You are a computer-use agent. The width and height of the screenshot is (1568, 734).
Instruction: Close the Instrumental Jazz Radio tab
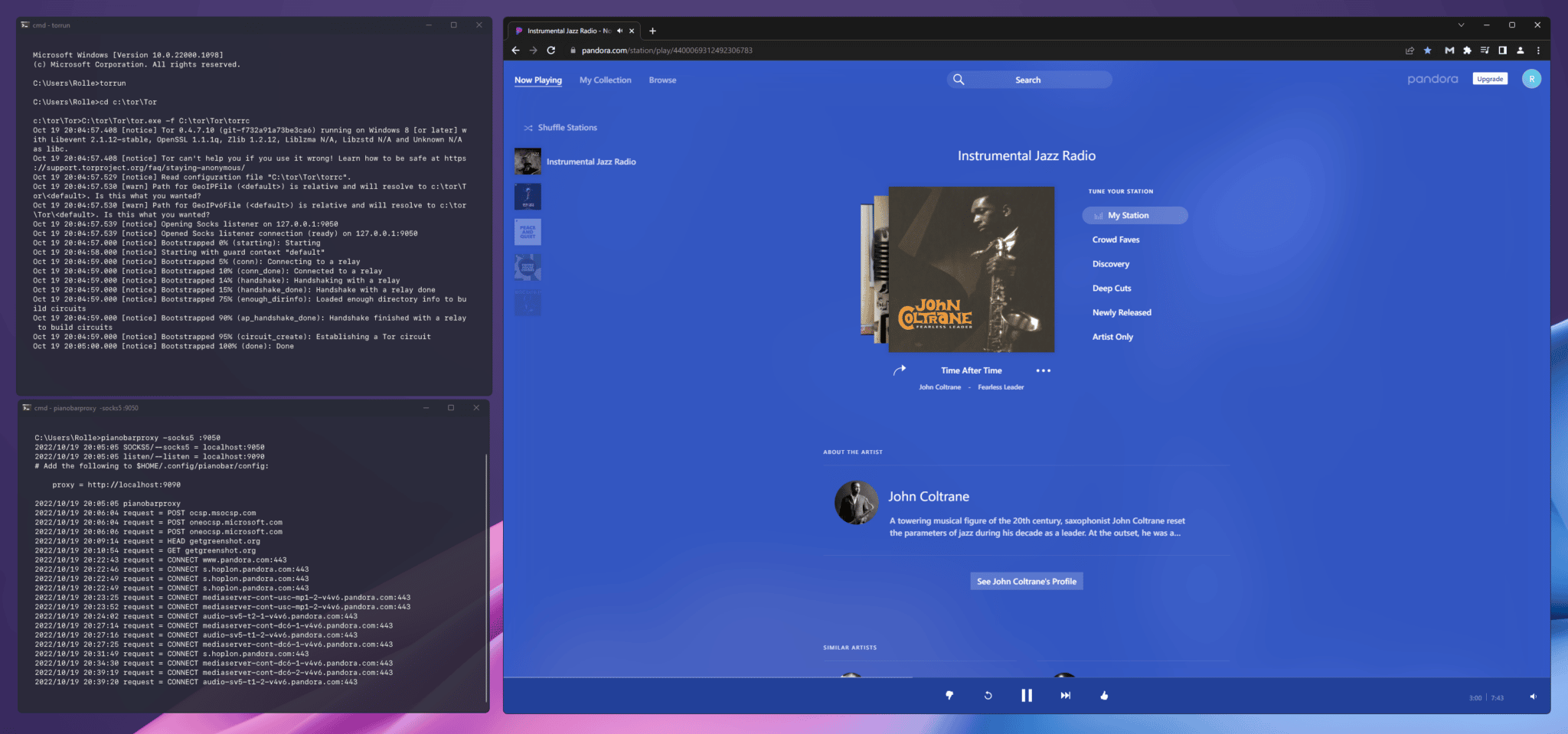click(632, 31)
